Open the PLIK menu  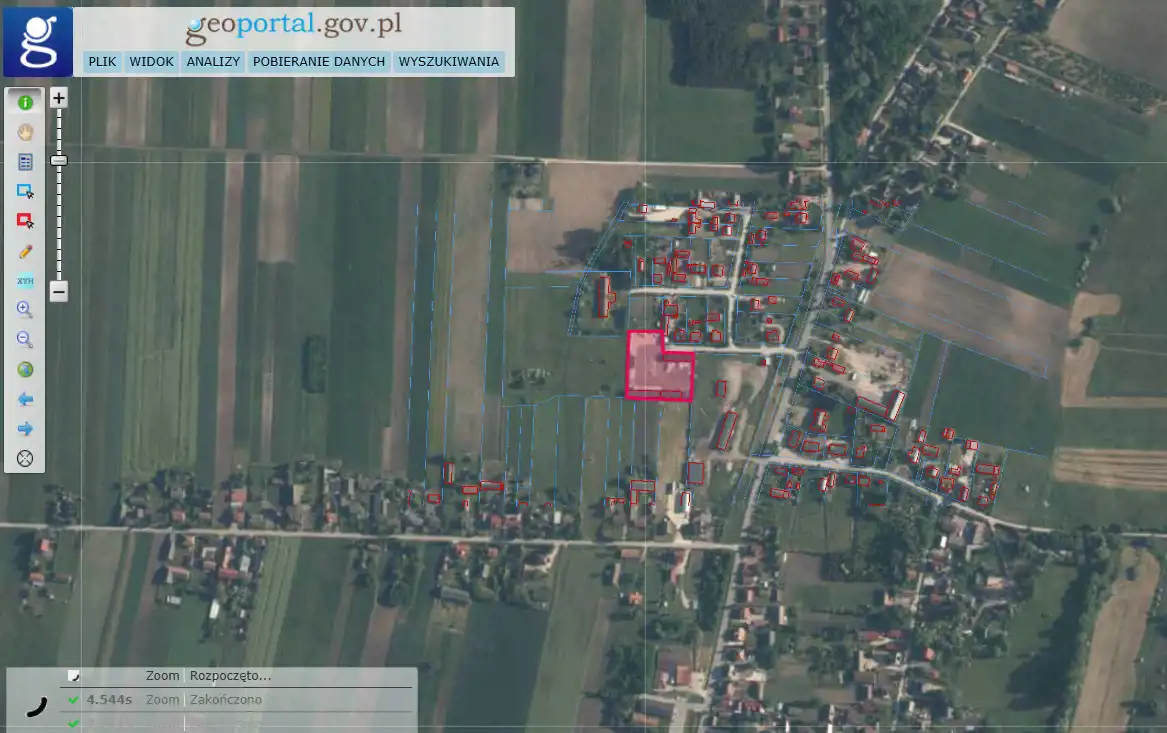point(102,62)
